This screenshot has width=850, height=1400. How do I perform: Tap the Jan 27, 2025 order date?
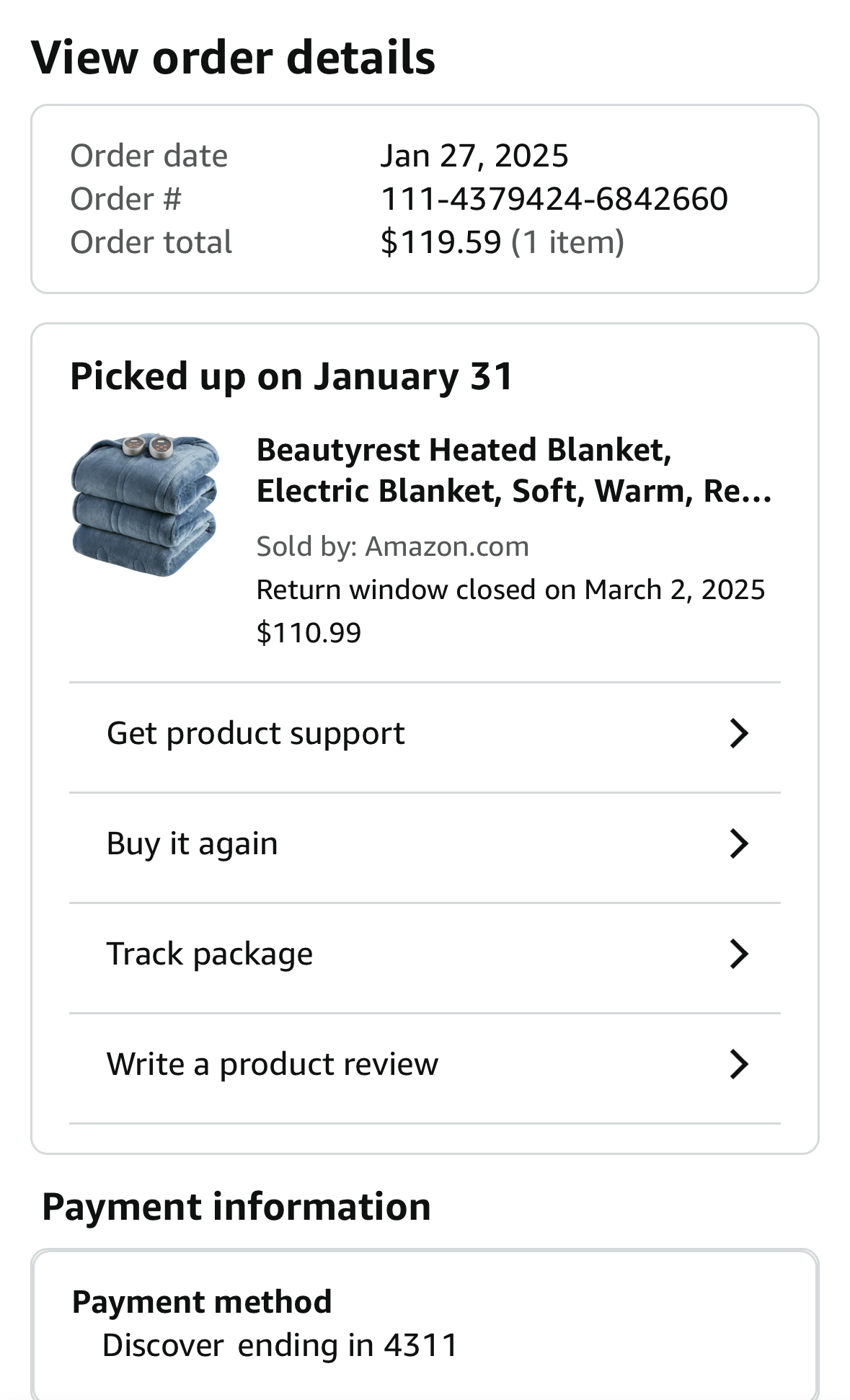point(474,156)
